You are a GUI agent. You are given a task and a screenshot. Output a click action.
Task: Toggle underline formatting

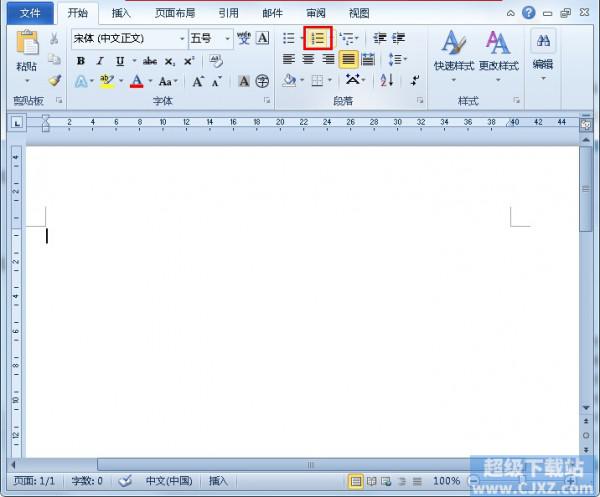[120, 60]
